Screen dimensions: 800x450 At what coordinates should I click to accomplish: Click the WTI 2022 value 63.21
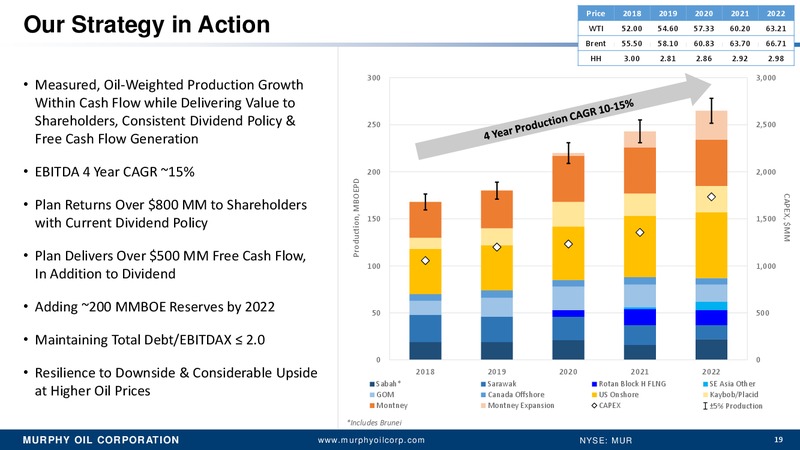(776, 29)
